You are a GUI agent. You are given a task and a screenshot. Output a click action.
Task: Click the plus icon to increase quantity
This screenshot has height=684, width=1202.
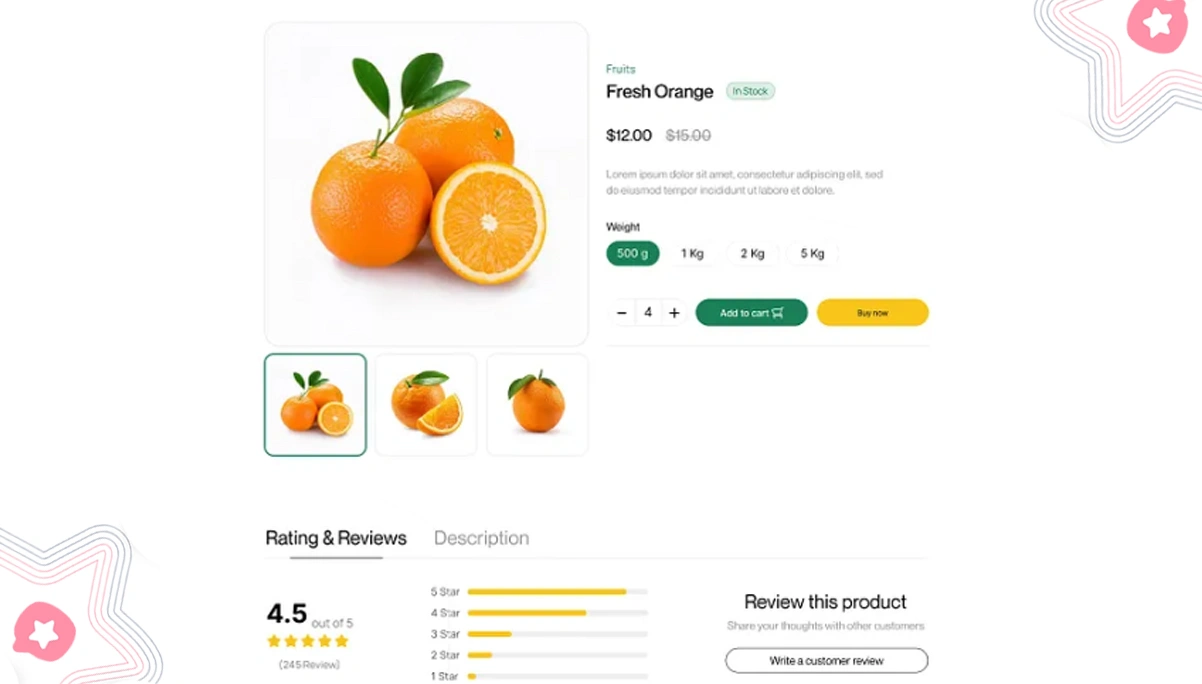(x=674, y=312)
